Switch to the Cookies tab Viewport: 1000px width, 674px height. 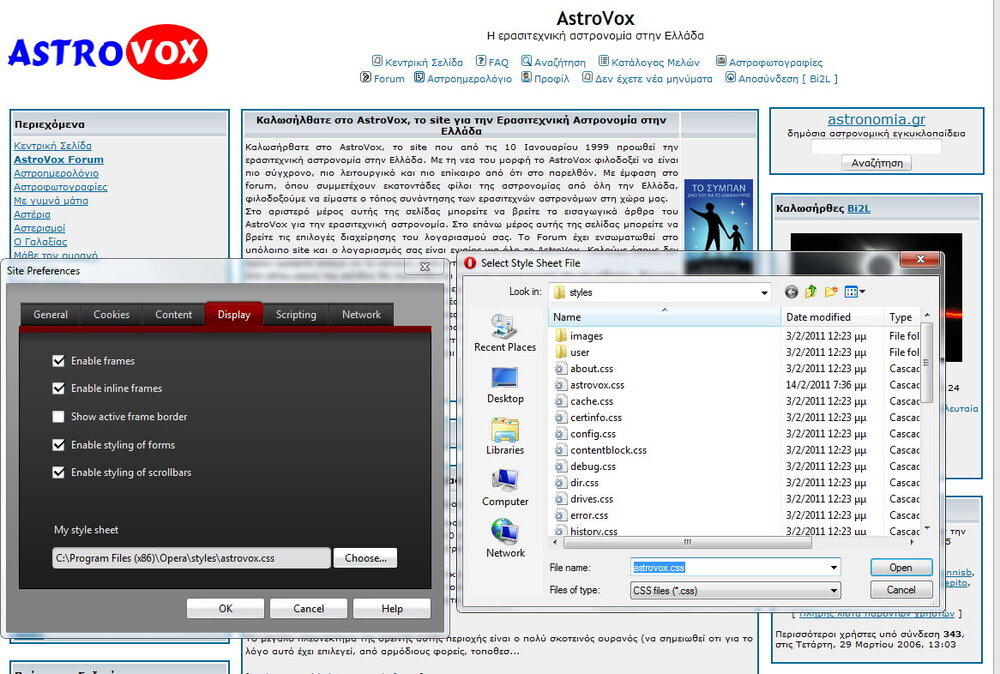[111, 314]
